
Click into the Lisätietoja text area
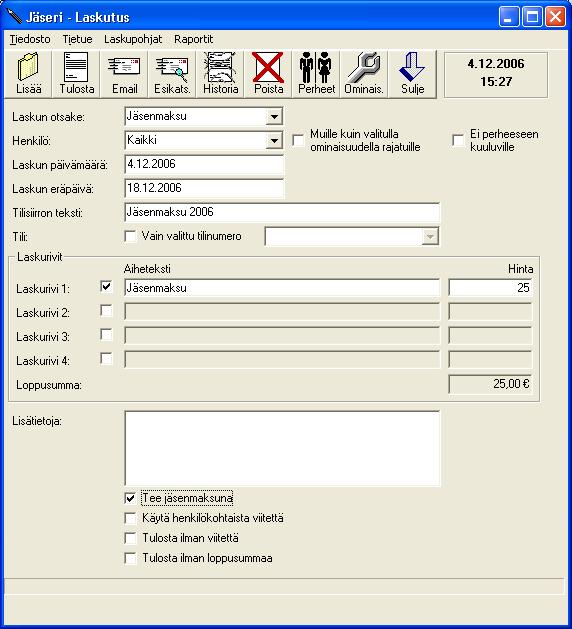(282, 448)
